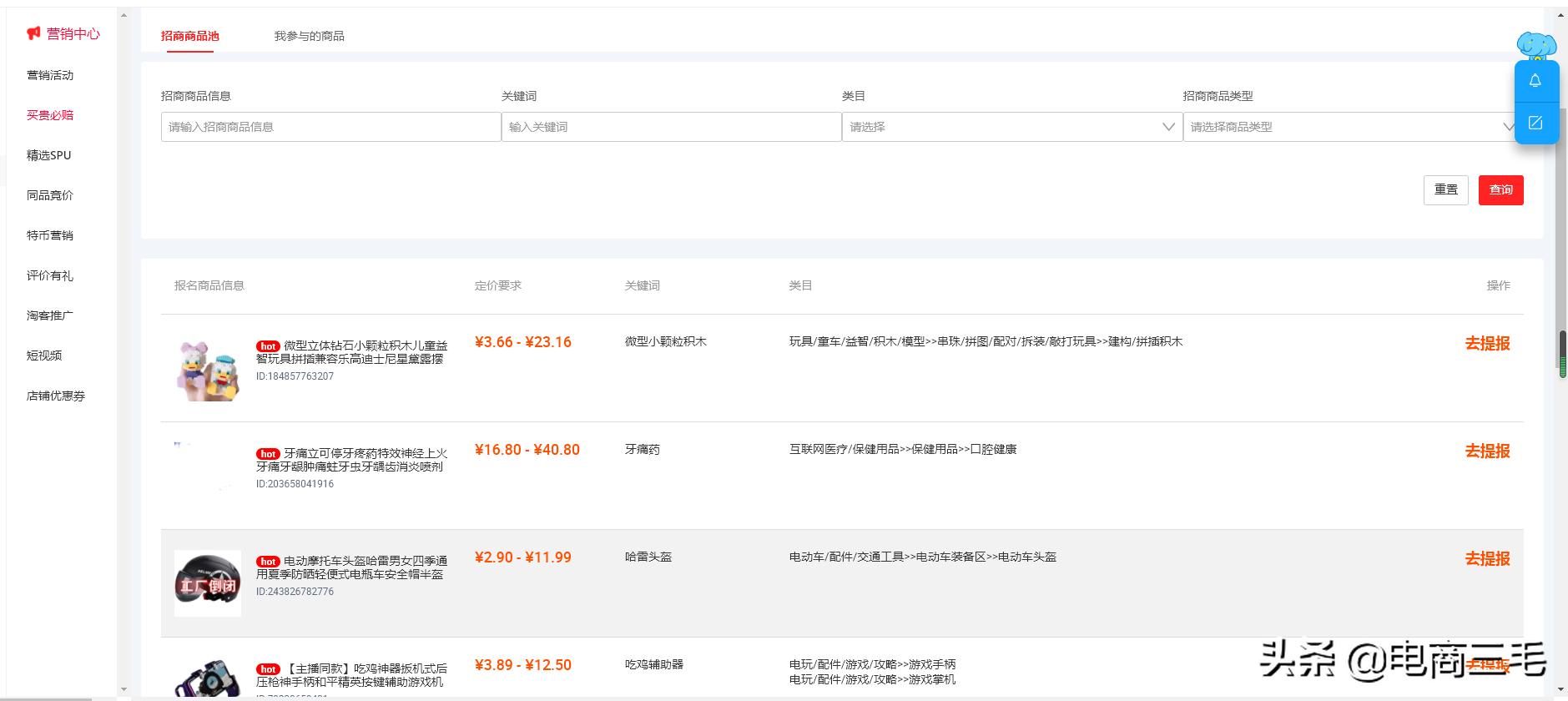This screenshot has width=1568, height=701.
Task: Click price ¥2.90 - ¥11.99
Action: (523, 557)
